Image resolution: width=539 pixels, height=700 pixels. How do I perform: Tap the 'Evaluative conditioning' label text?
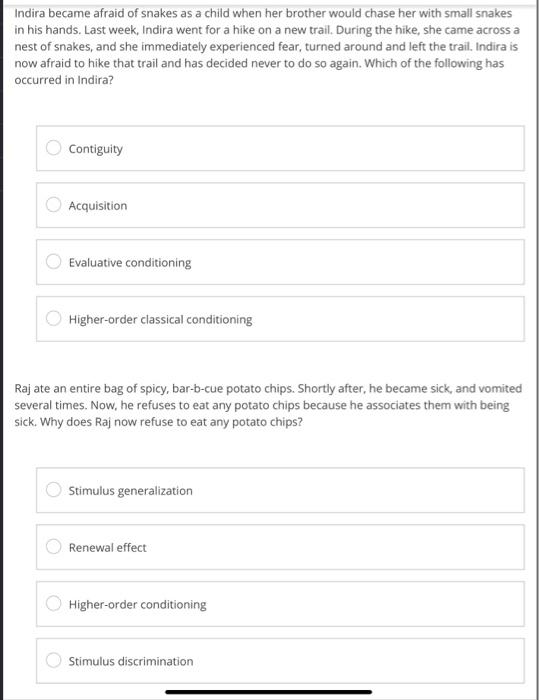(x=130, y=262)
